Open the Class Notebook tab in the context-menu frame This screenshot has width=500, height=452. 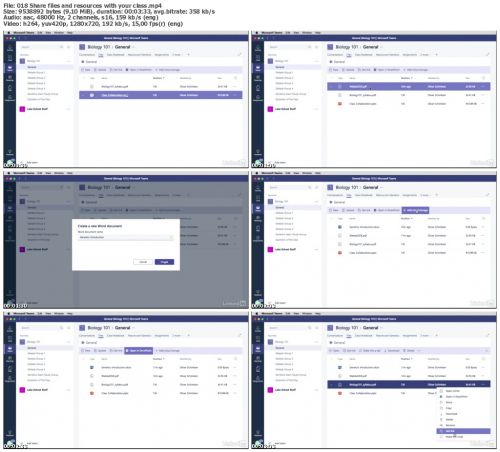tap(363, 336)
